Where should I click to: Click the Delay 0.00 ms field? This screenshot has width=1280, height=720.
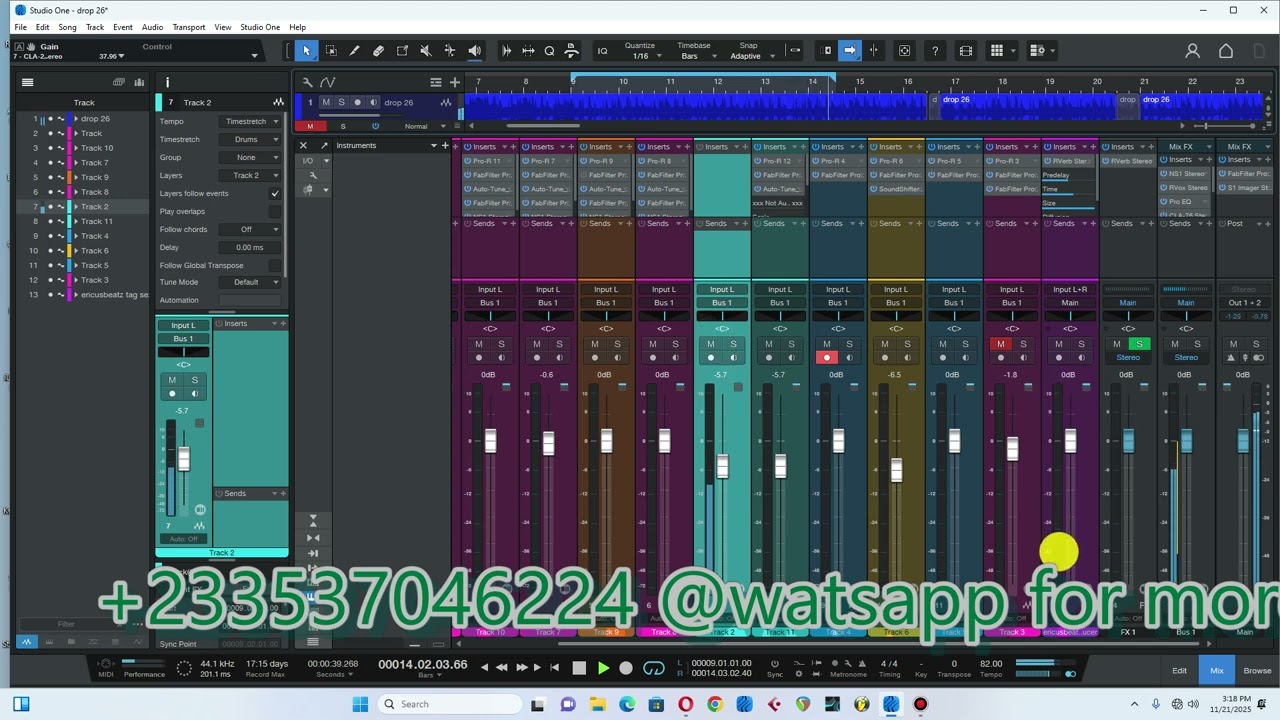249,247
